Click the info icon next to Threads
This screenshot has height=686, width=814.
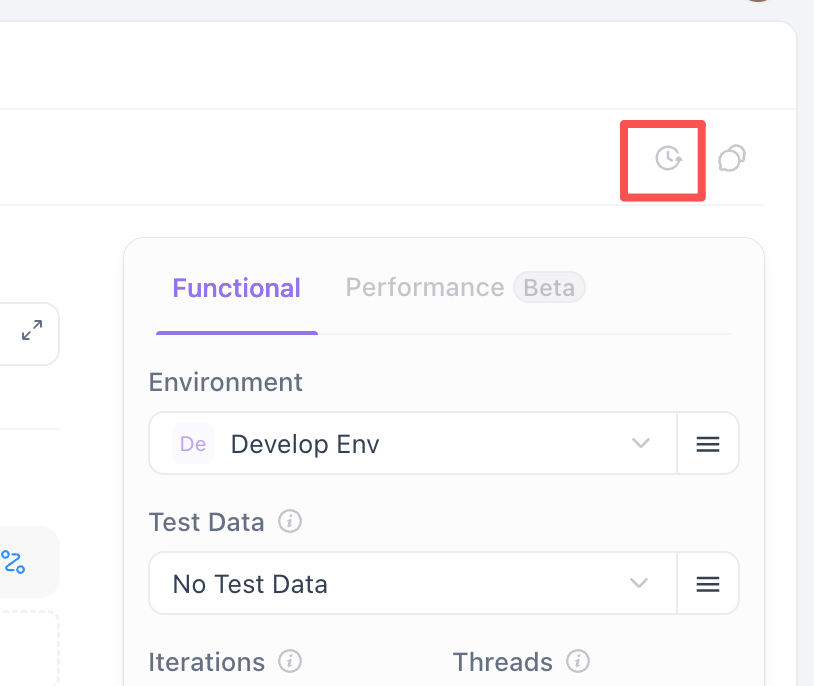coord(577,662)
